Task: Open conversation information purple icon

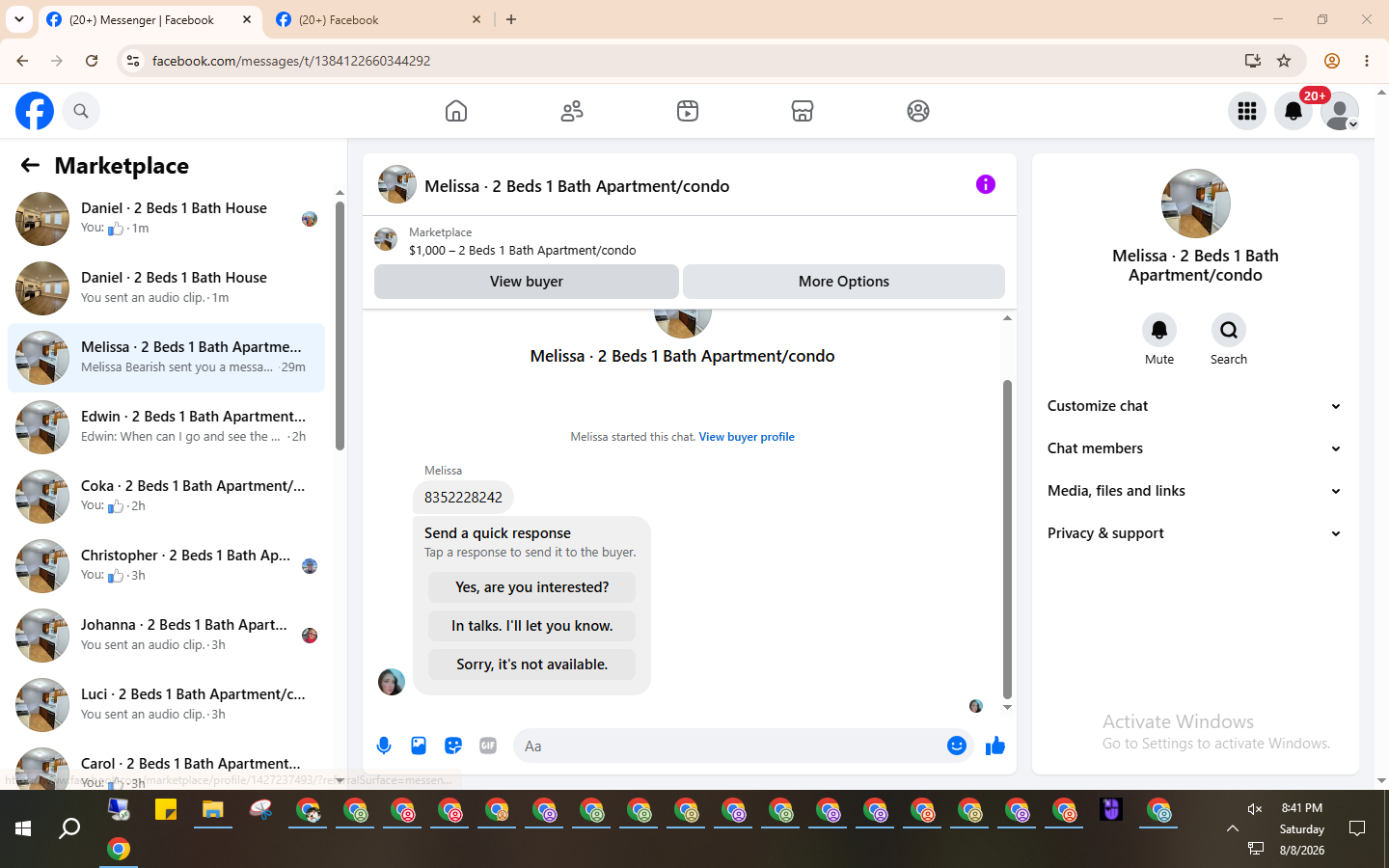Action: click(x=986, y=184)
